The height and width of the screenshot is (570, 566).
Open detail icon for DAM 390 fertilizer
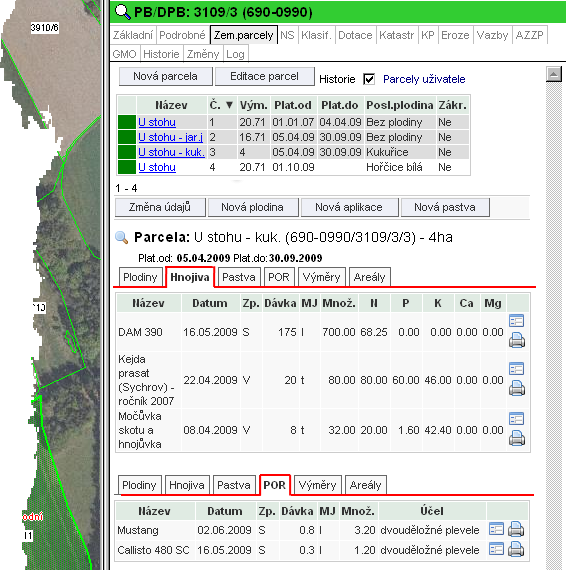click(516, 321)
